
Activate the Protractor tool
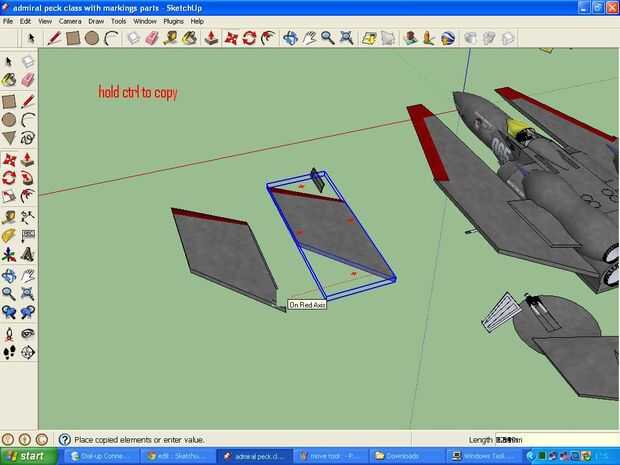9,235
